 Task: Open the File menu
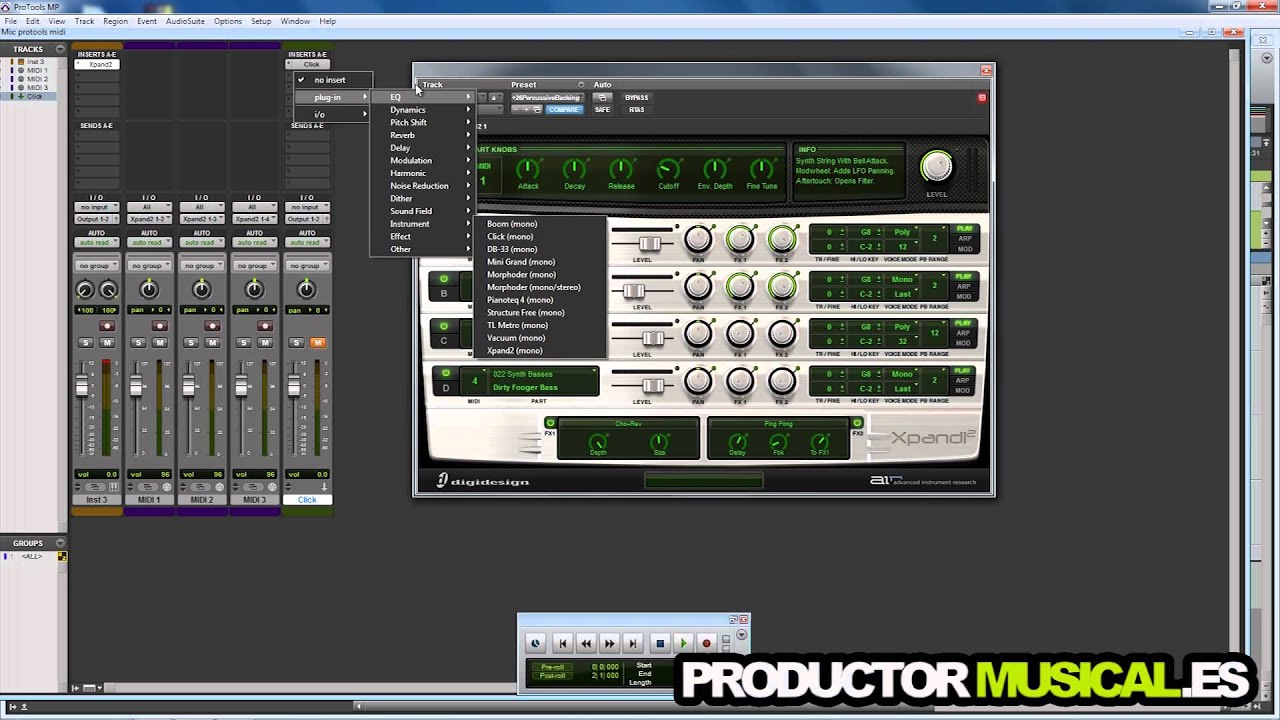10,21
